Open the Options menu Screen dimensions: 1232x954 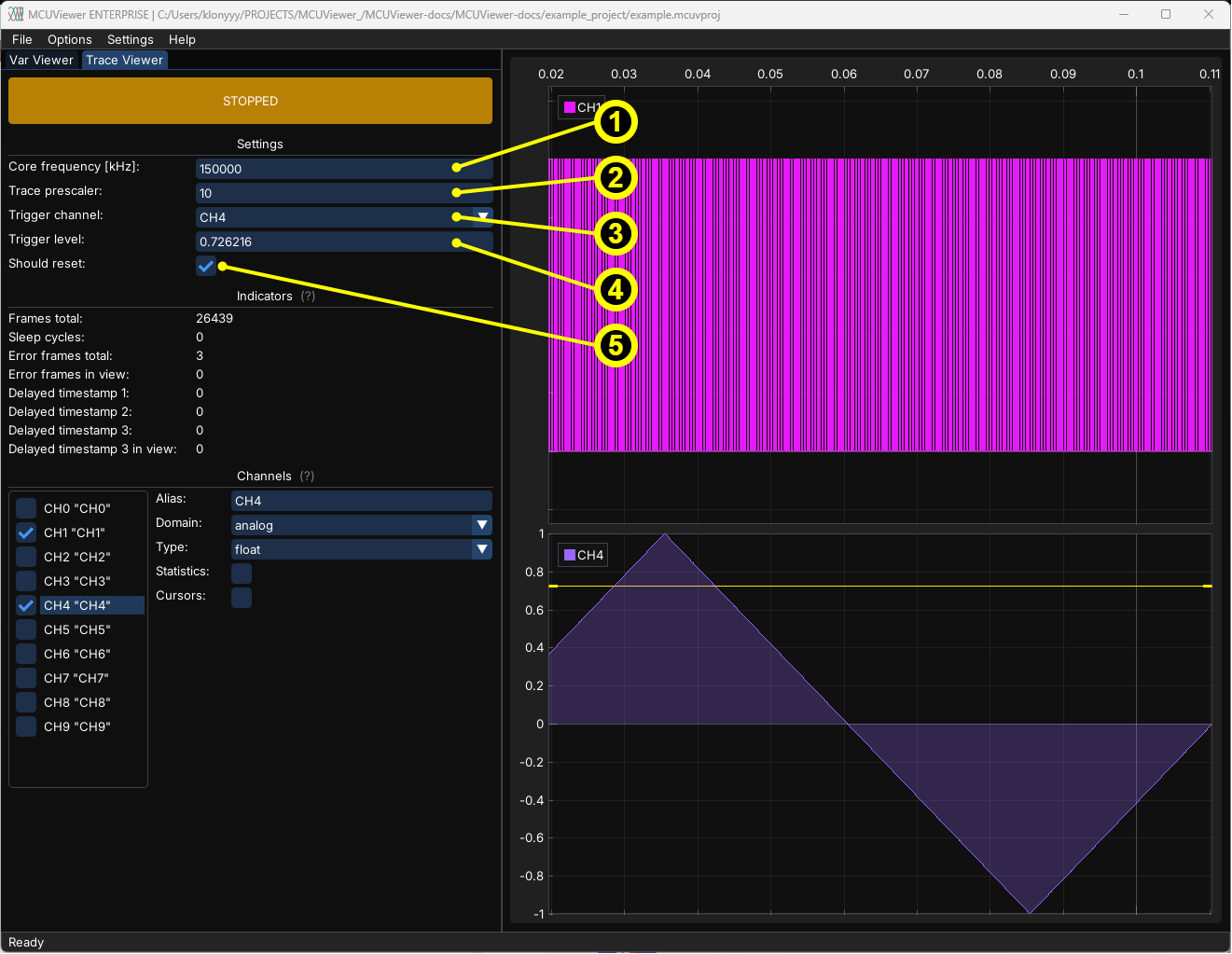(x=69, y=39)
